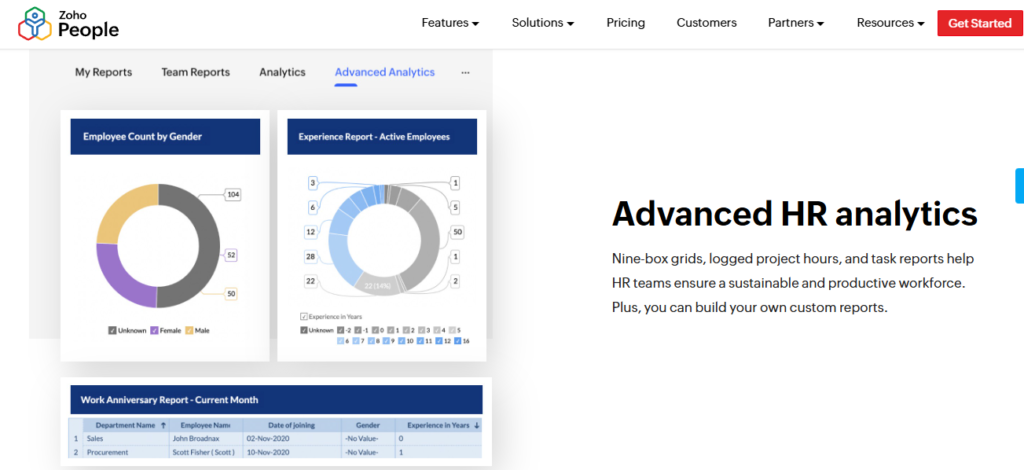This screenshot has height=470, width=1024.
Task: Click the '22 (14%)' label inside experience donut
Action: coord(377,286)
